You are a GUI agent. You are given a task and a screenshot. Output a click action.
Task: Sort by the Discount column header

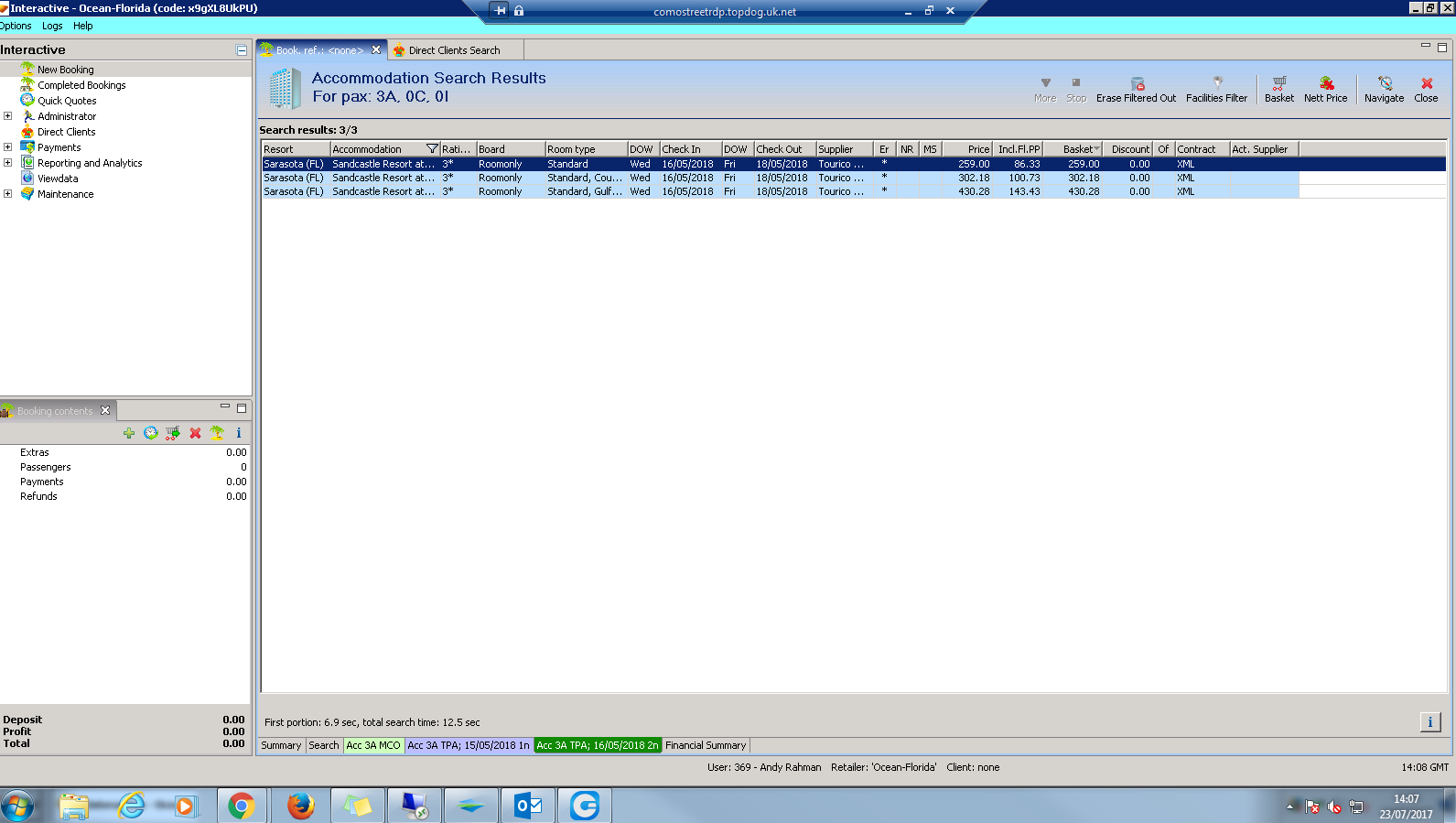point(1127,149)
